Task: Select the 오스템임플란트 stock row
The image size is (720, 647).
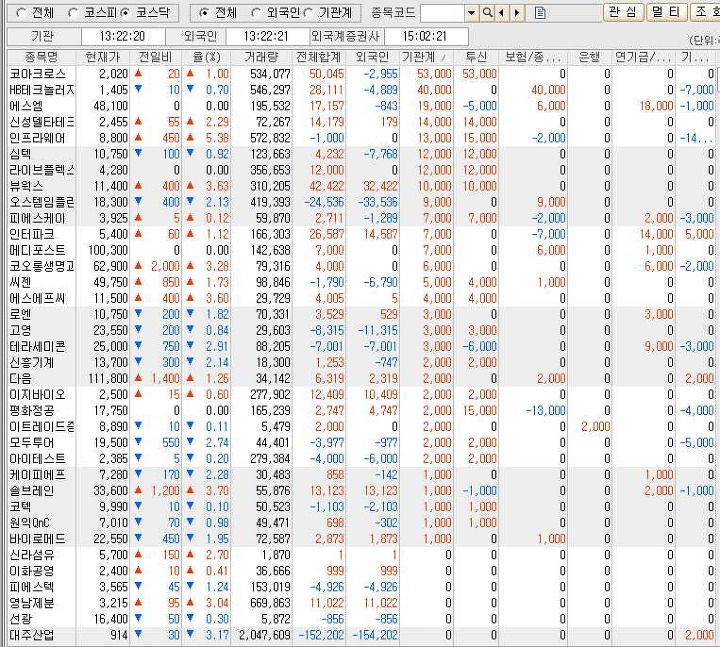Action: [x=363, y=202]
